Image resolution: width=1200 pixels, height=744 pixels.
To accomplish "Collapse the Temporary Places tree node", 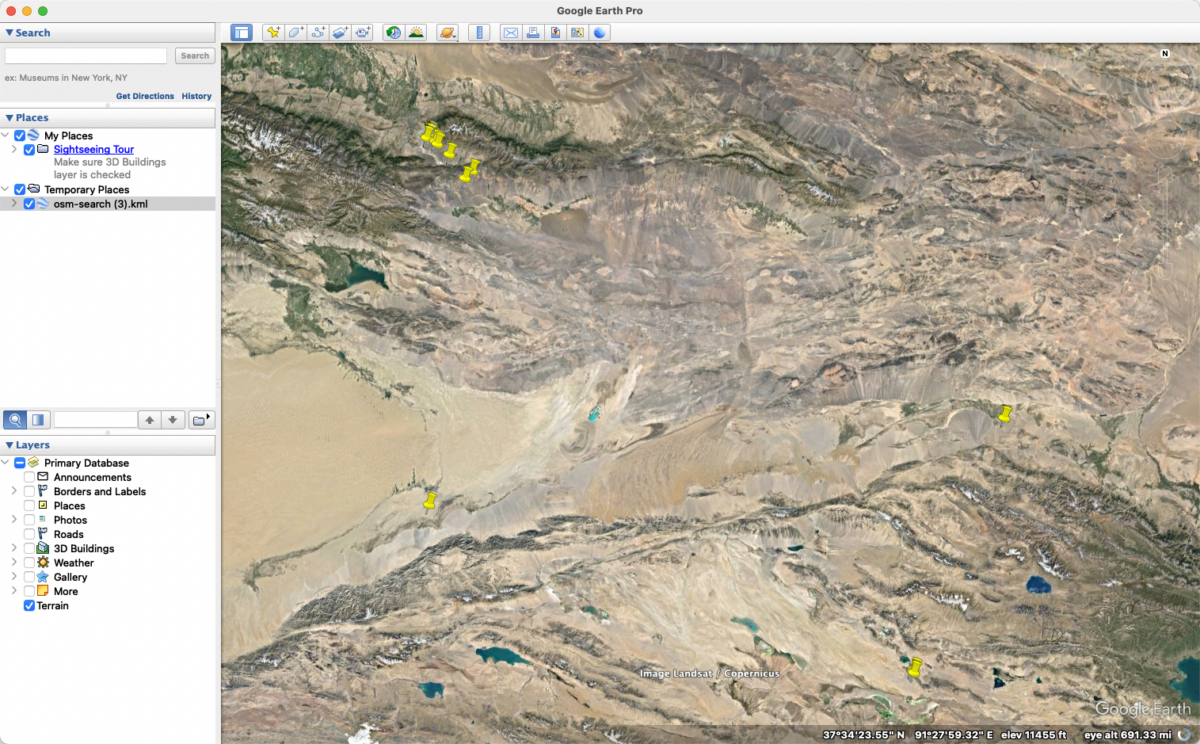I will [x=6, y=189].
